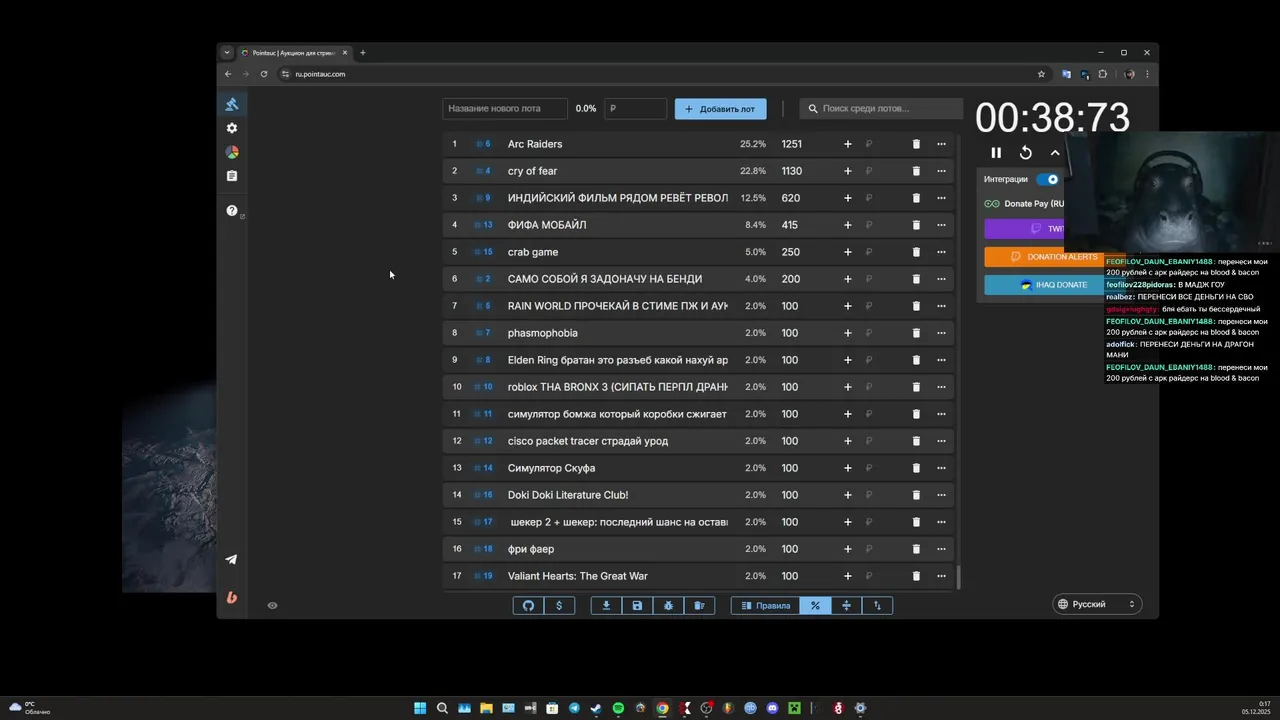Open Spotify from the taskbar
The image size is (1280, 720).
618,708
